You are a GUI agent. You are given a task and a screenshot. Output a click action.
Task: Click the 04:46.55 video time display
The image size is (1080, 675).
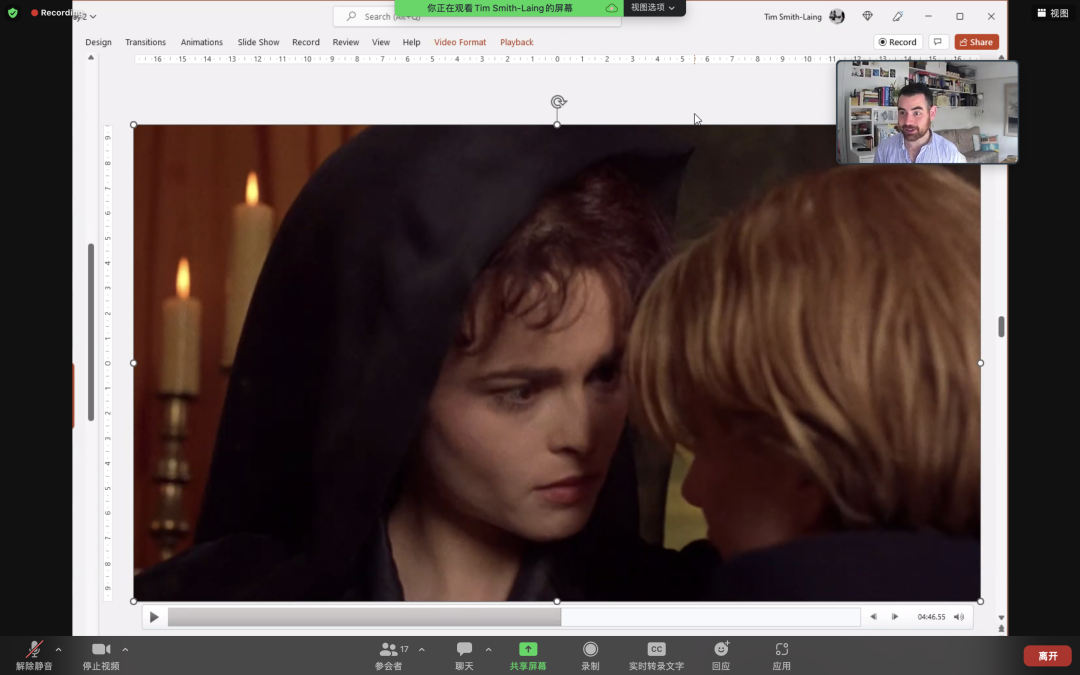(x=931, y=617)
